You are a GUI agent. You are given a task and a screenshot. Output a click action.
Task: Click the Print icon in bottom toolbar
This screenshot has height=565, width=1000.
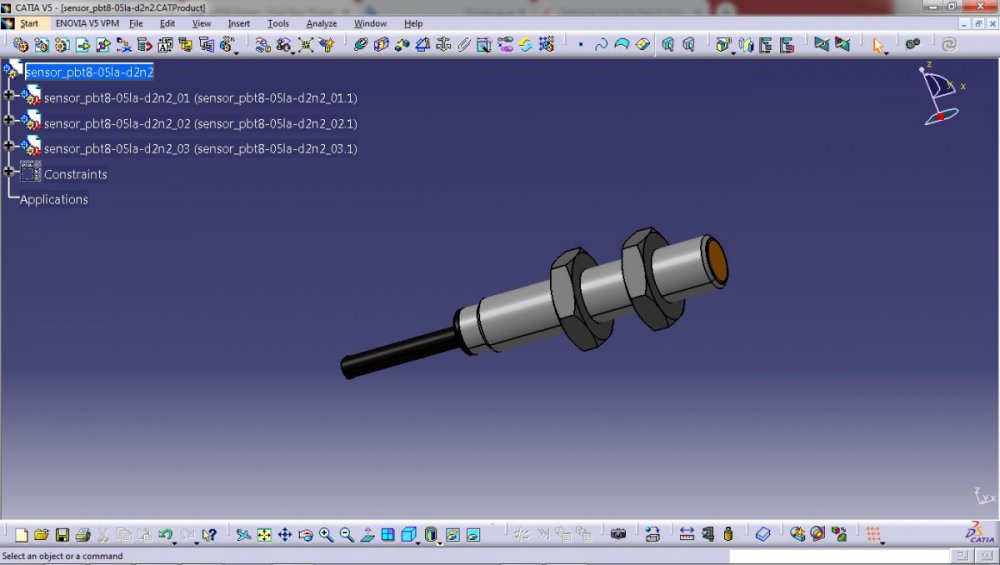pos(83,535)
